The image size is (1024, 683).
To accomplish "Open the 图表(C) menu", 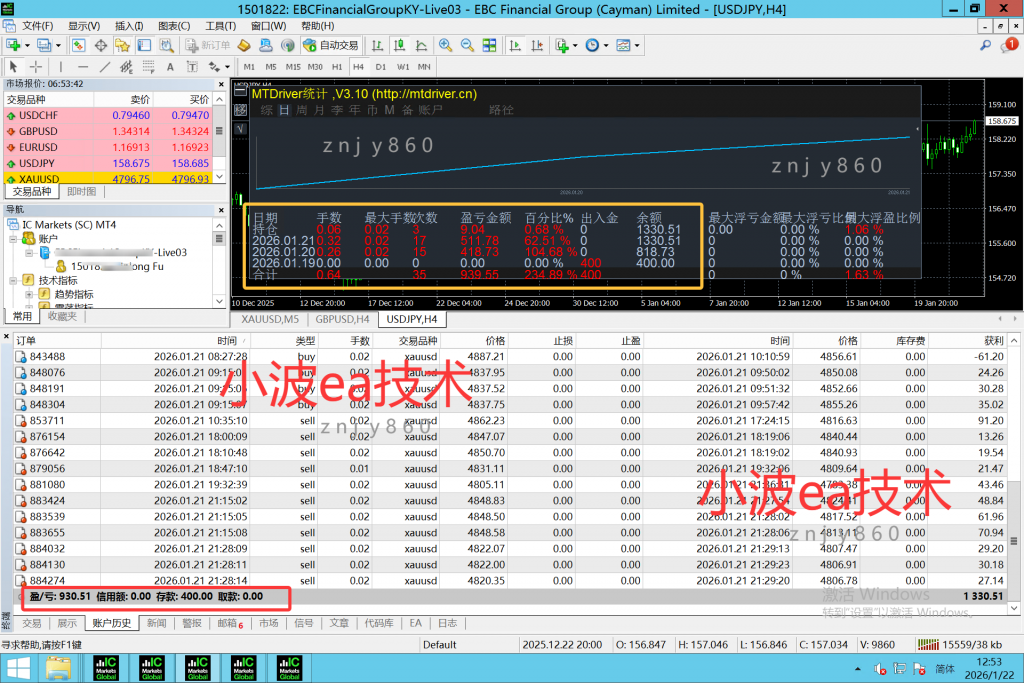I will (x=174, y=25).
